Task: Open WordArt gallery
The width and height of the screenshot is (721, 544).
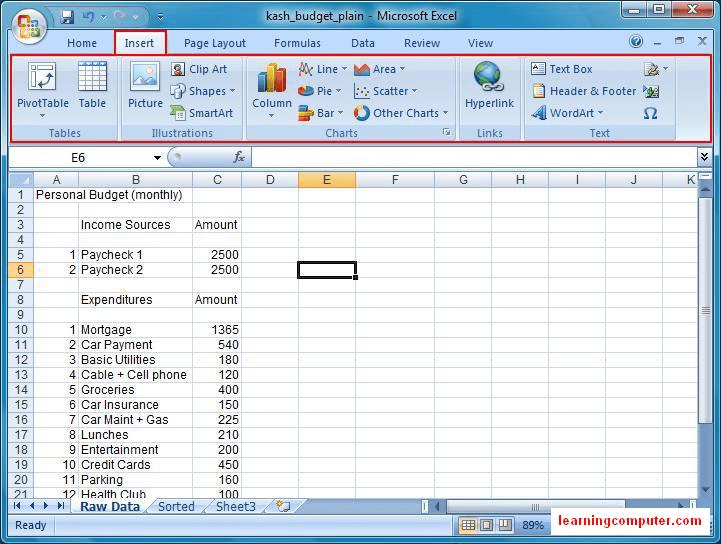Action: pyautogui.click(x=567, y=113)
